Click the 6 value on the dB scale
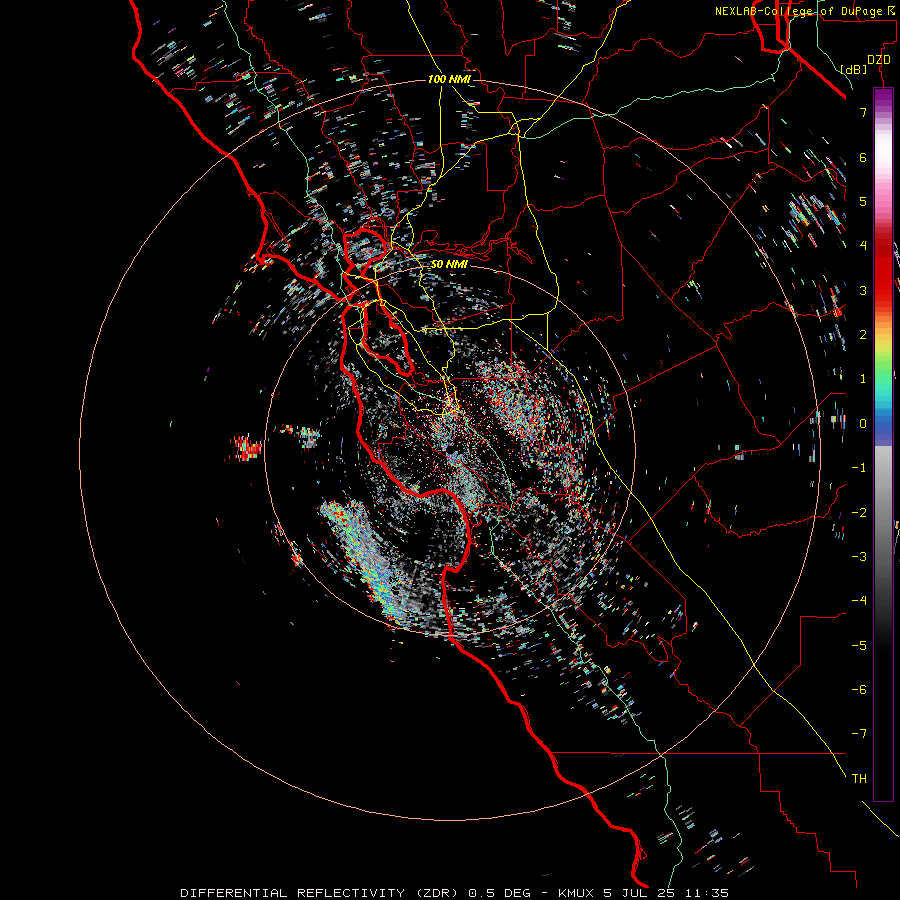Image resolution: width=900 pixels, height=900 pixels. click(x=863, y=157)
